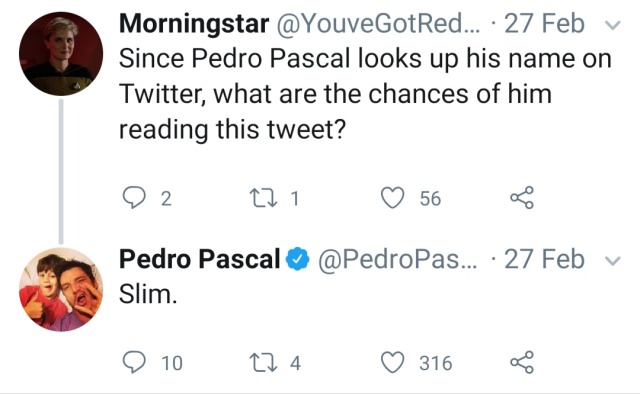Reply to Morningstar's tweet via comment icon
This screenshot has height=395, width=640.
134,198
